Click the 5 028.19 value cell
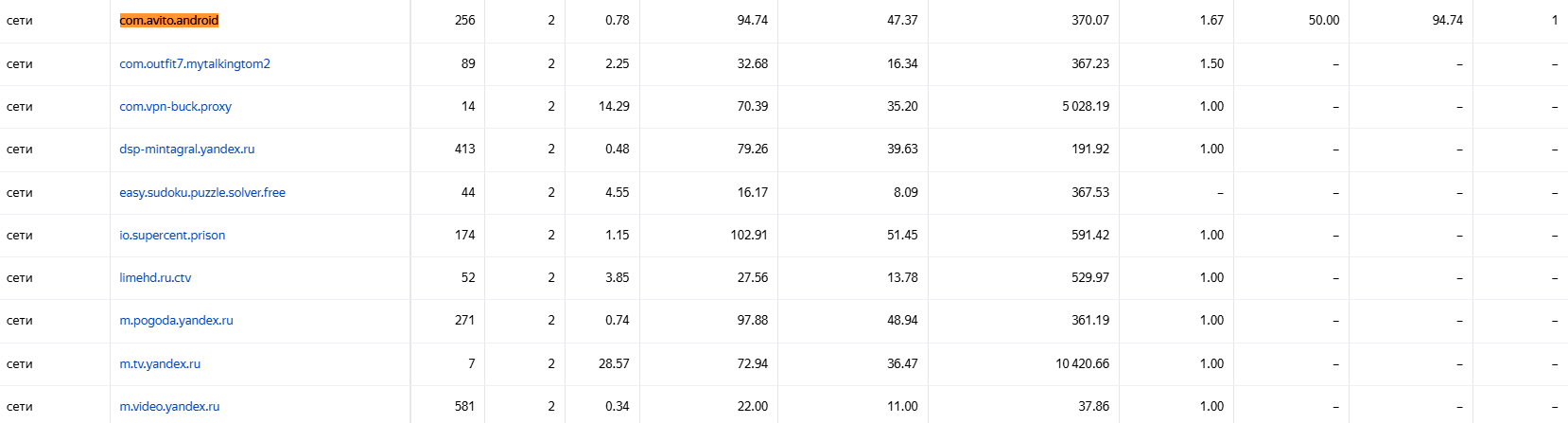 tap(1086, 106)
